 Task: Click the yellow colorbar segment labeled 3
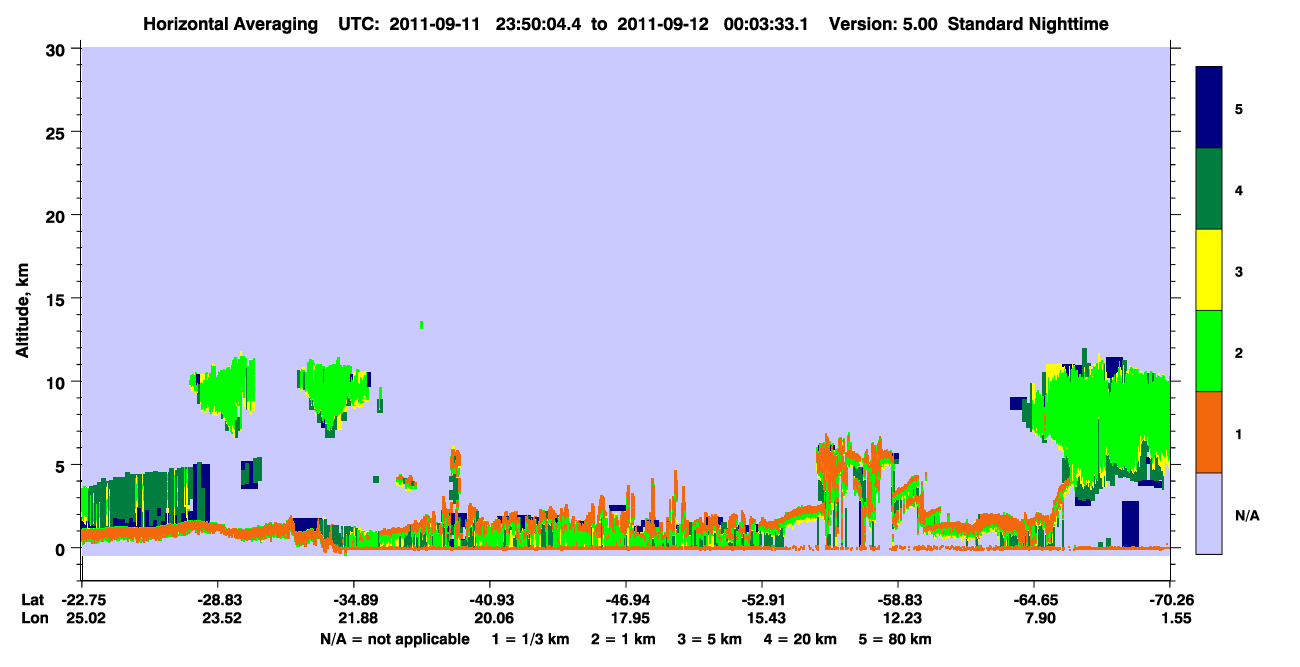coord(1209,270)
